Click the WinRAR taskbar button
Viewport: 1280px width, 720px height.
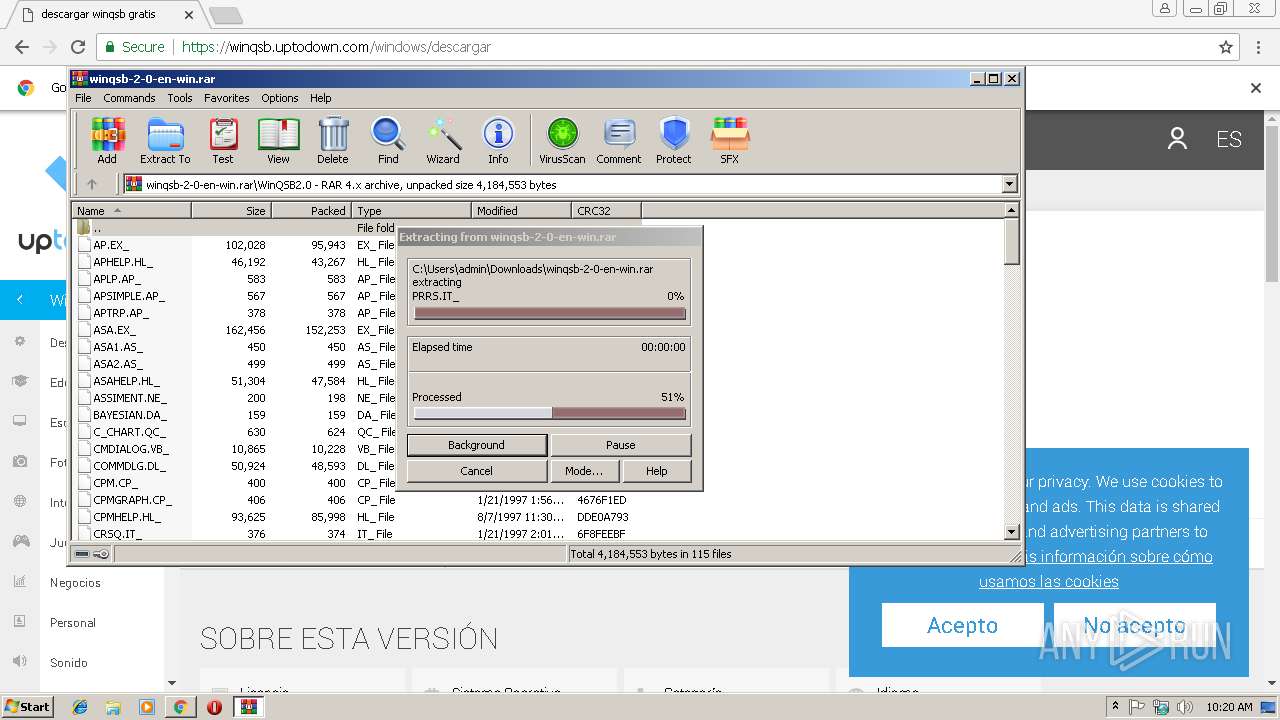(249, 707)
